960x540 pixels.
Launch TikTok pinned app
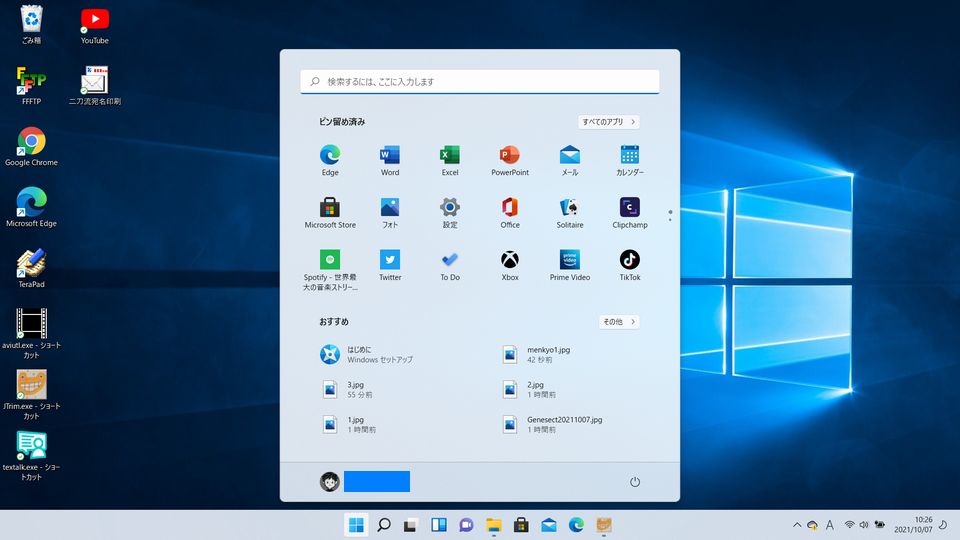click(629, 260)
